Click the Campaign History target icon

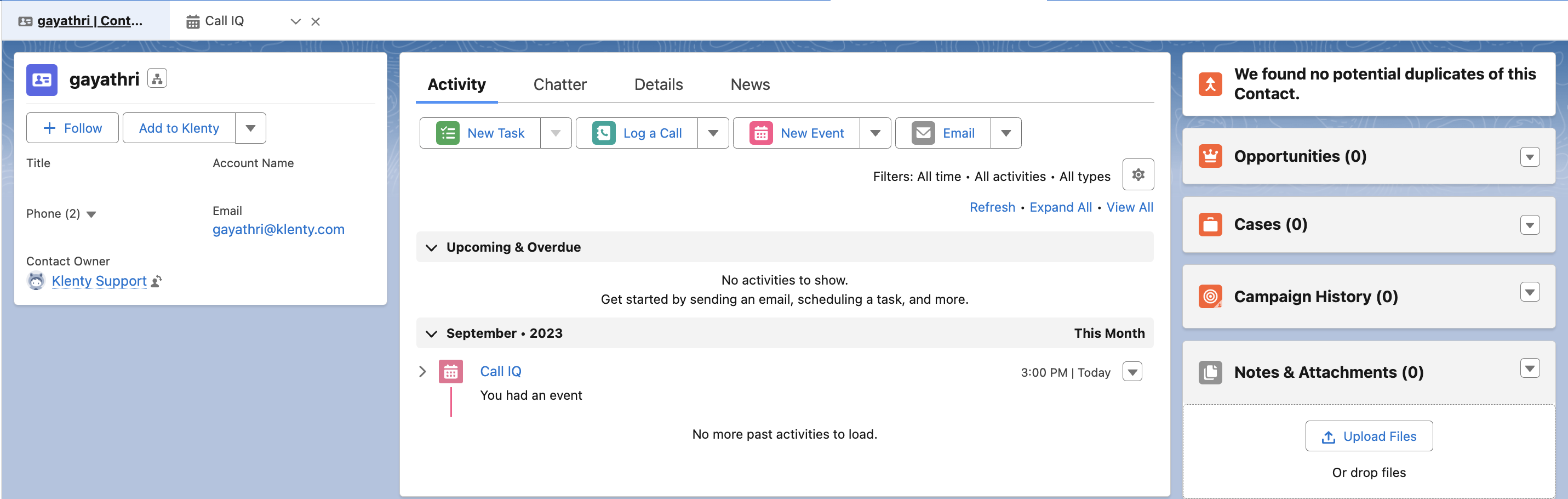click(1210, 297)
